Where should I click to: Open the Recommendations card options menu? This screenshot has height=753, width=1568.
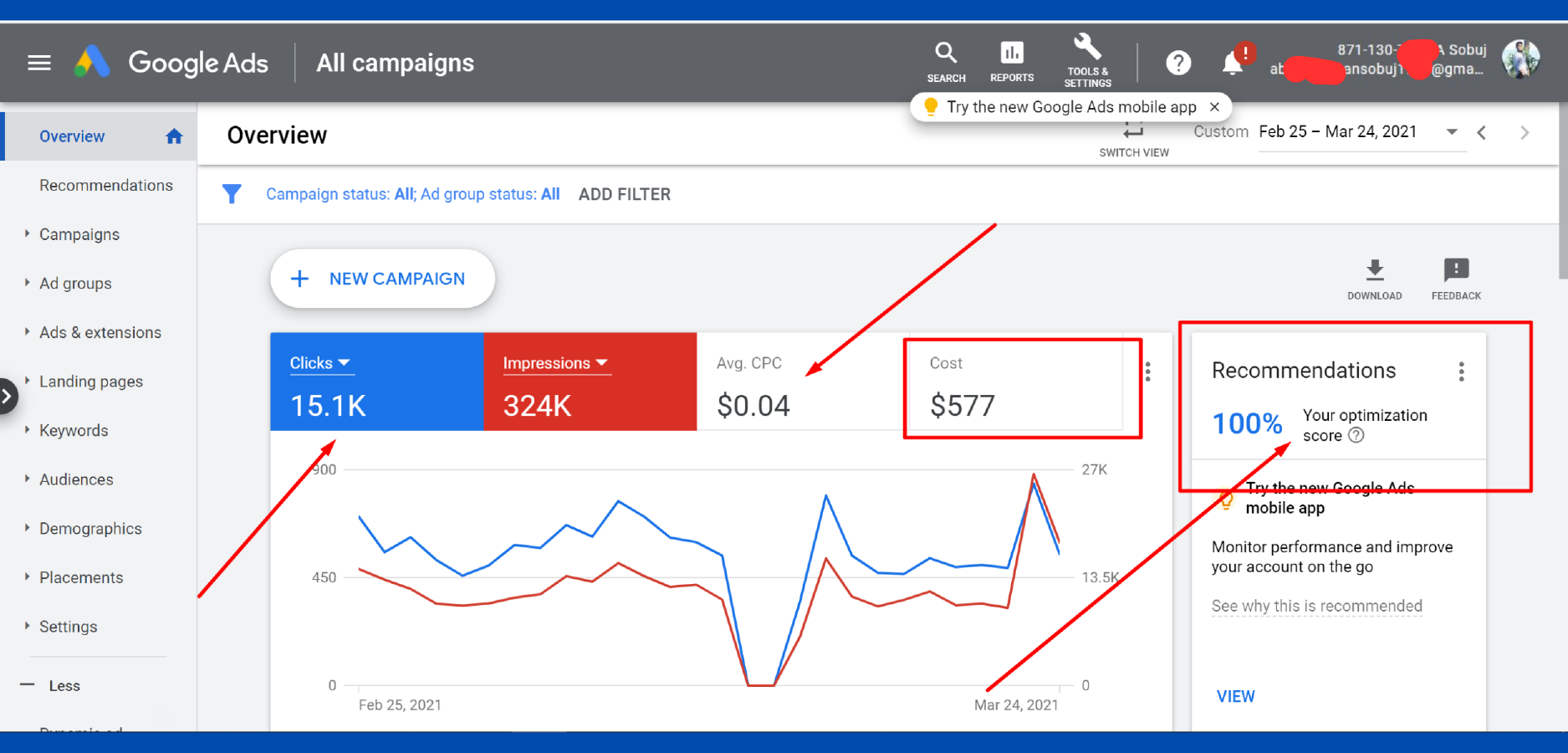(x=1461, y=371)
